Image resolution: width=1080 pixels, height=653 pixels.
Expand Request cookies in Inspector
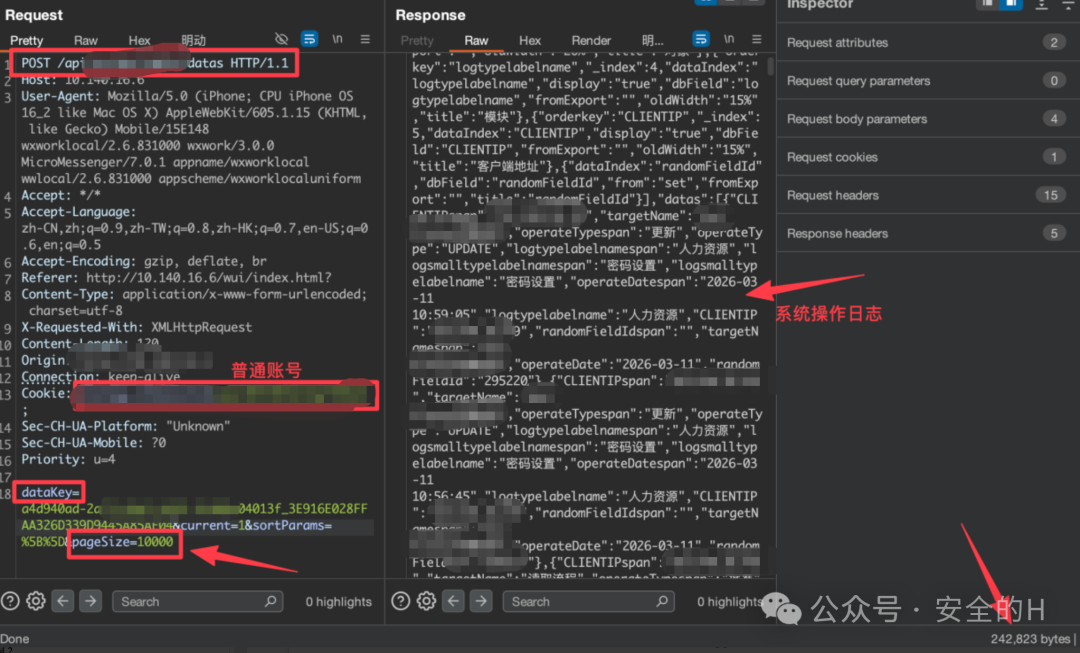pos(927,157)
